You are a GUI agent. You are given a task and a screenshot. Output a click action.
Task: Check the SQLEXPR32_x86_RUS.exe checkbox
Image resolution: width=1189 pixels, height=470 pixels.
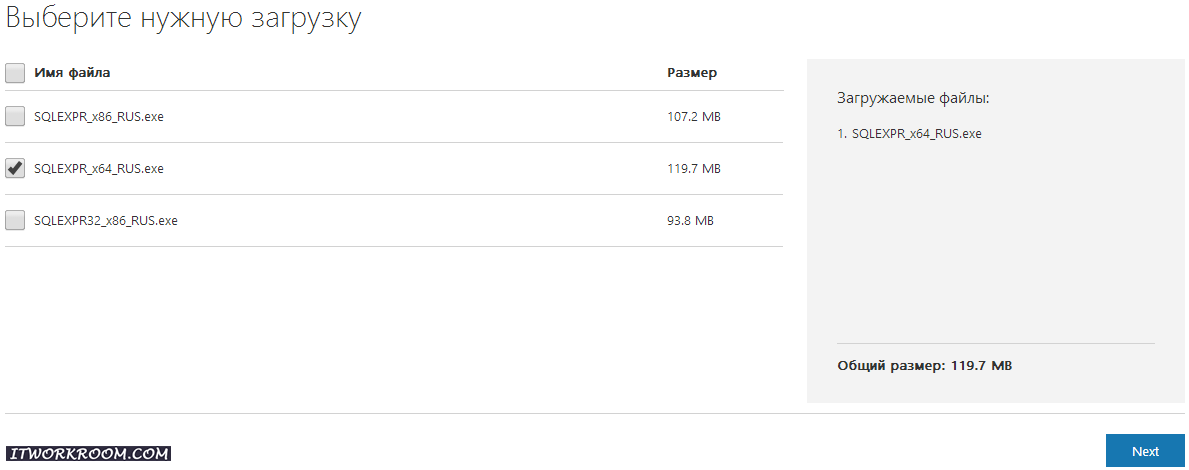tap(15, 220)
